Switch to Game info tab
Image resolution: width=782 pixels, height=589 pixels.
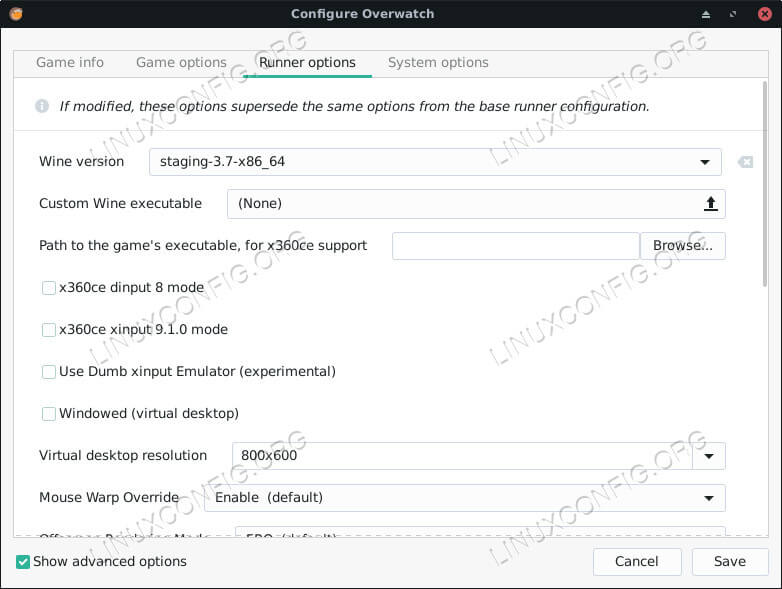(70, 62)
